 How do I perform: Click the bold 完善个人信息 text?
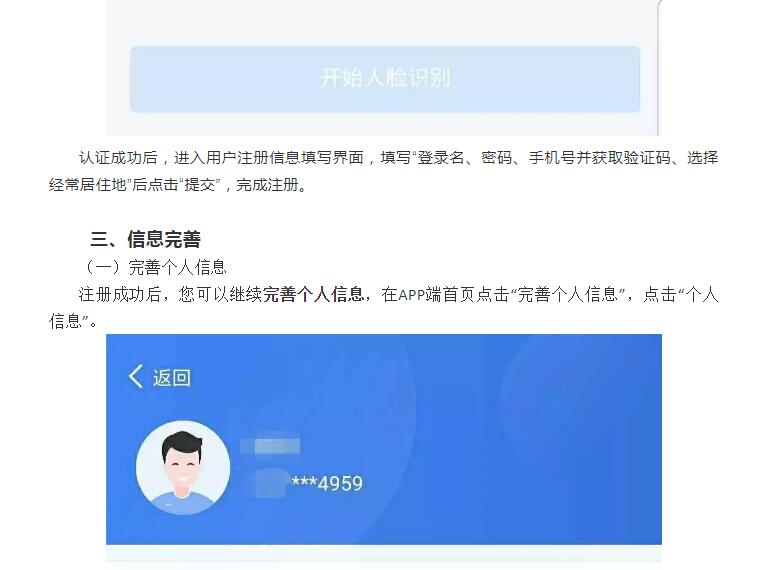click(313, 294)
